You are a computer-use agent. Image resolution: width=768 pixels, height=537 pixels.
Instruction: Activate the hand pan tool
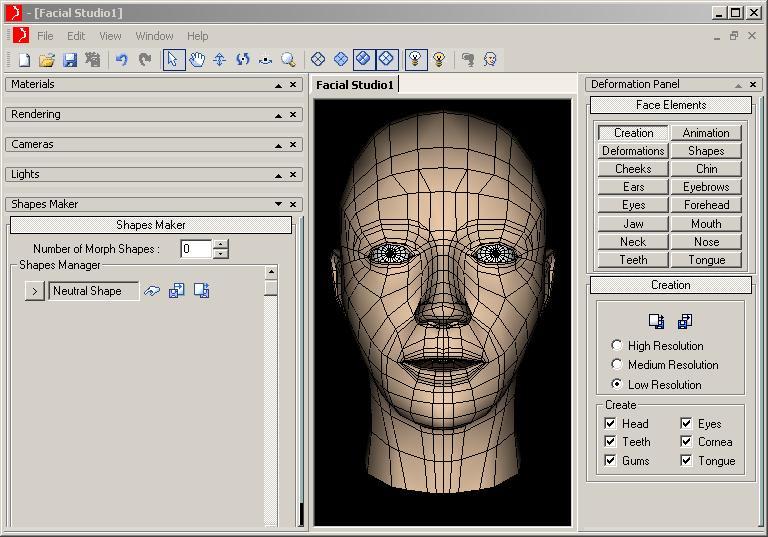point(197,60)
